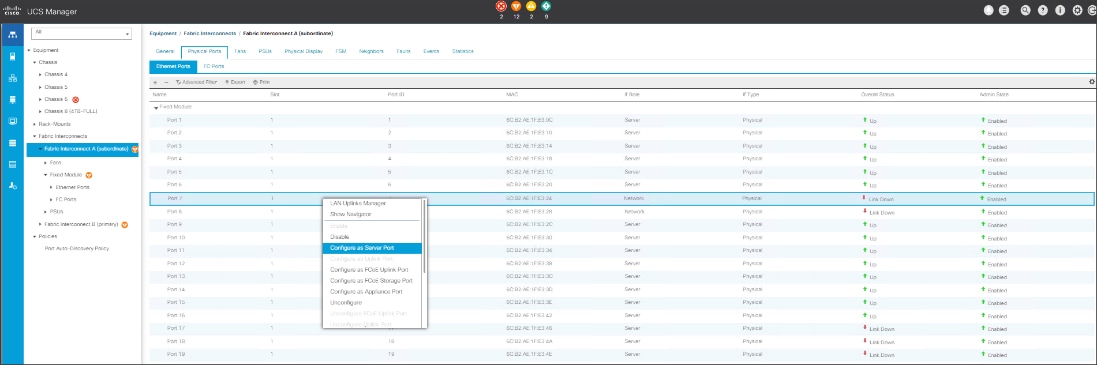Expand Chassis 5 in the tree

[x=40, y=87]
